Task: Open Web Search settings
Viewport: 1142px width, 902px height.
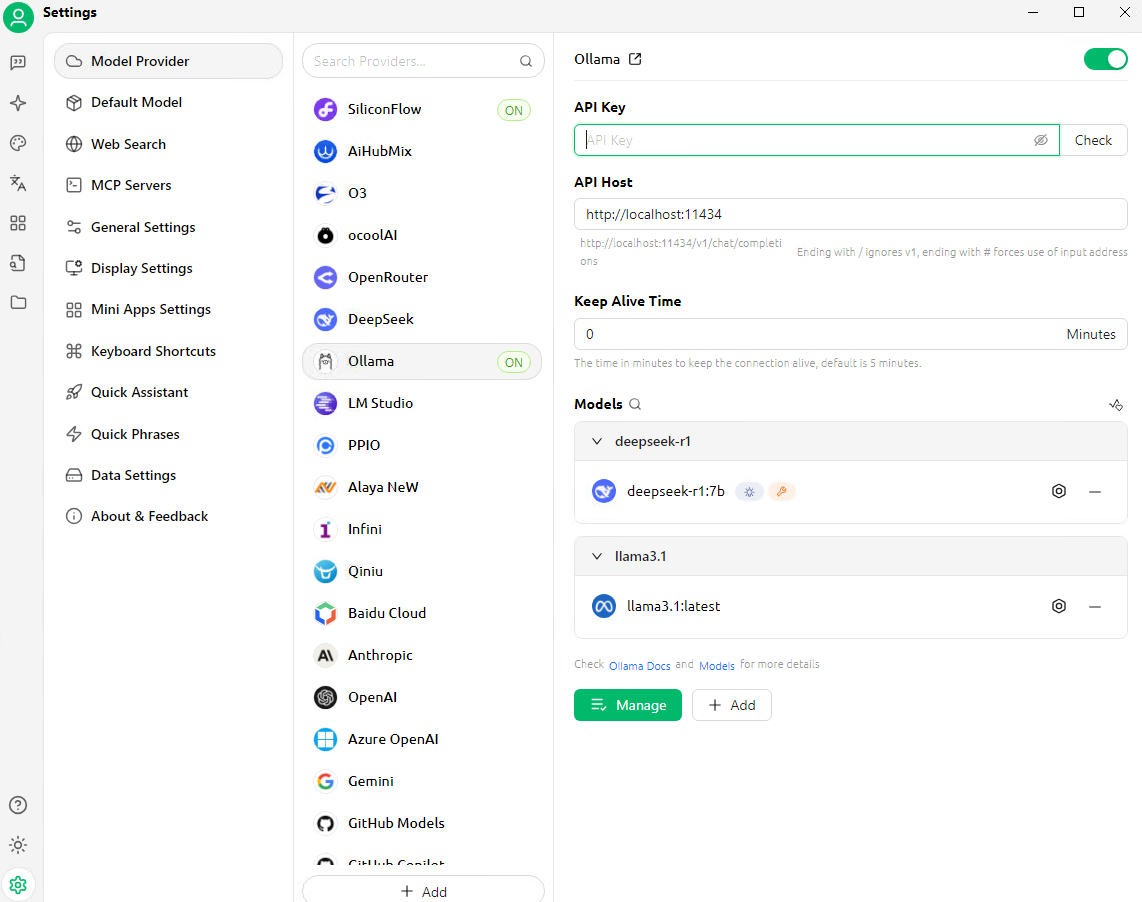Action: pyautogui.click(x=168, y=144)
